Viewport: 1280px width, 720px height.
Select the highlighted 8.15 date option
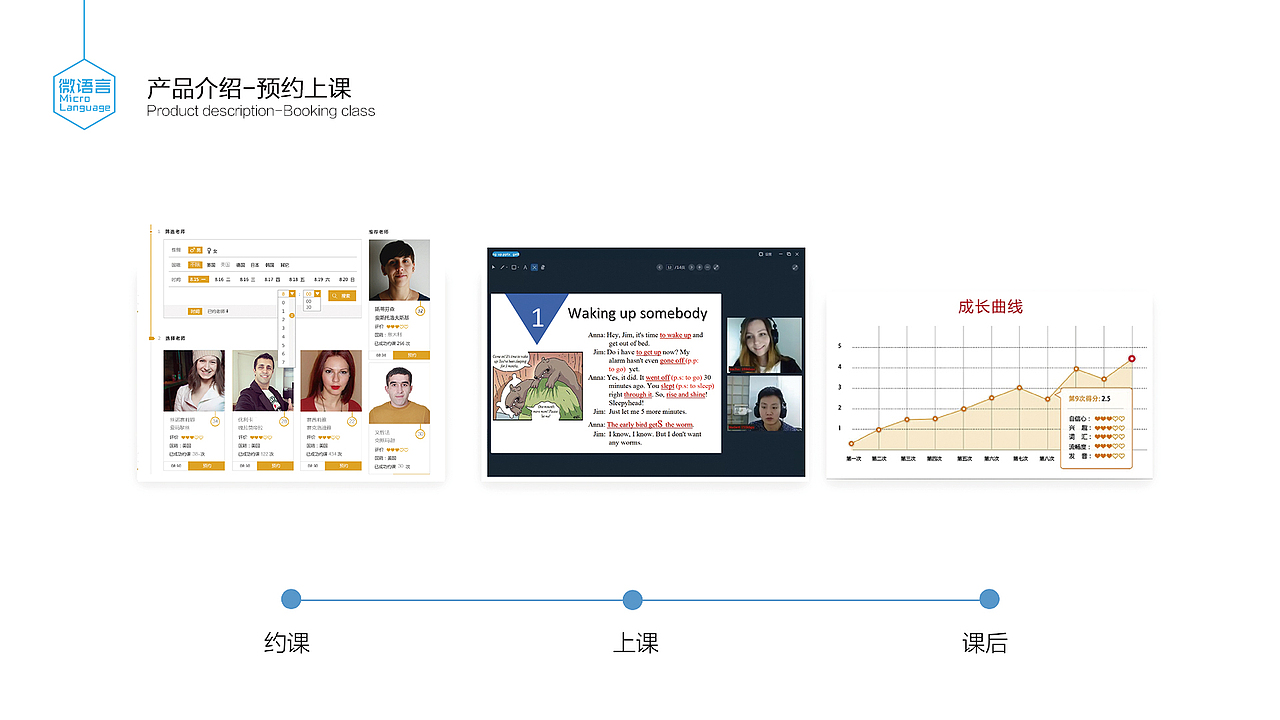(199, 280)
